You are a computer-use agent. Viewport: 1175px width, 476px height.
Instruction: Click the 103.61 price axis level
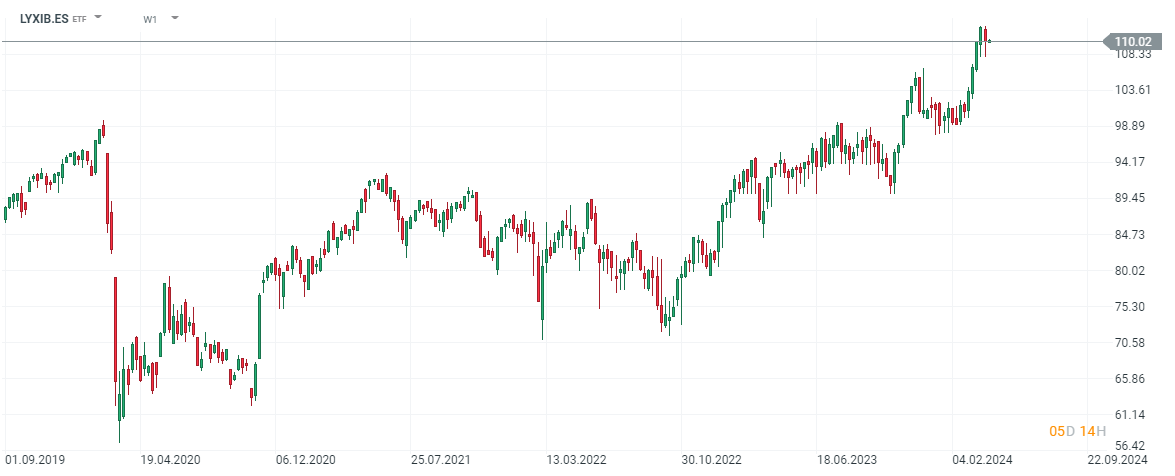(x=1135, y=90)
